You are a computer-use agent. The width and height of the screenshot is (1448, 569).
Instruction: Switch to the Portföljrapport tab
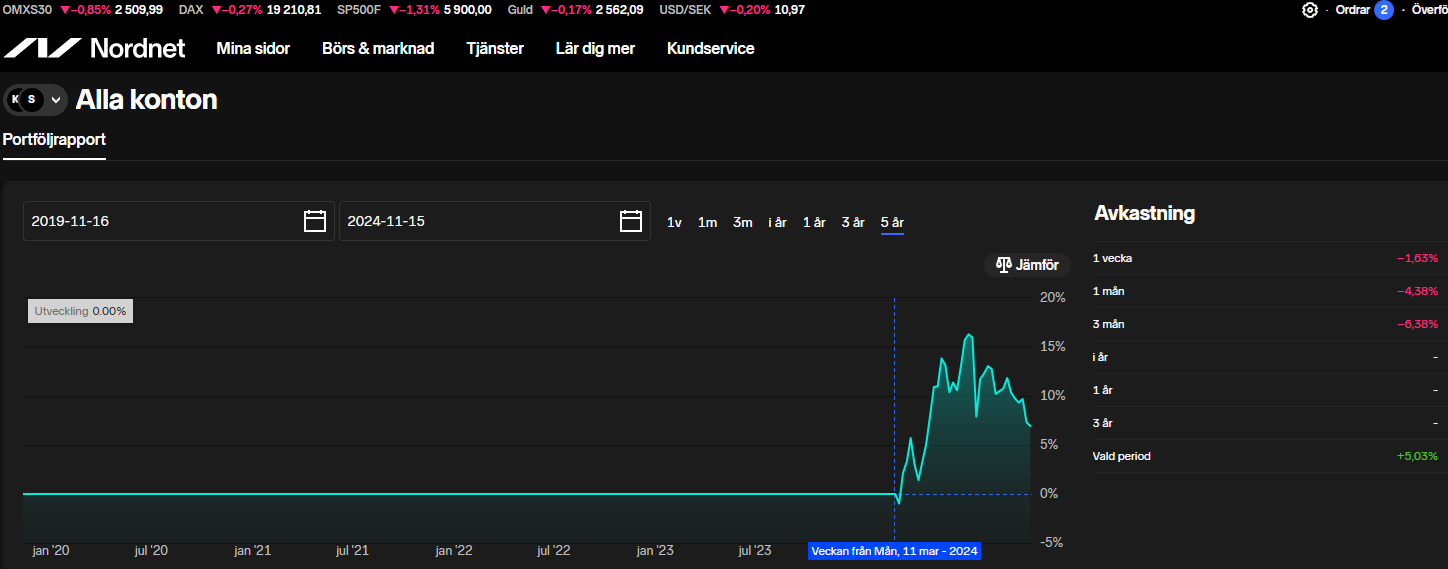54,139
